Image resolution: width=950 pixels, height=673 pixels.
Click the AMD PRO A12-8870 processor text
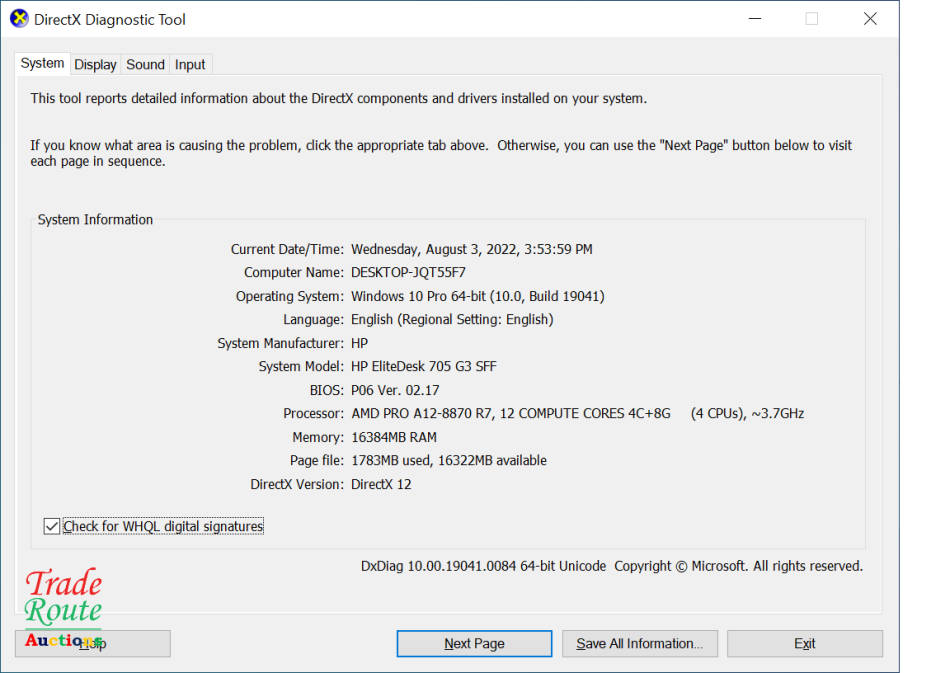pyautogui.click(x=510, y=413)
